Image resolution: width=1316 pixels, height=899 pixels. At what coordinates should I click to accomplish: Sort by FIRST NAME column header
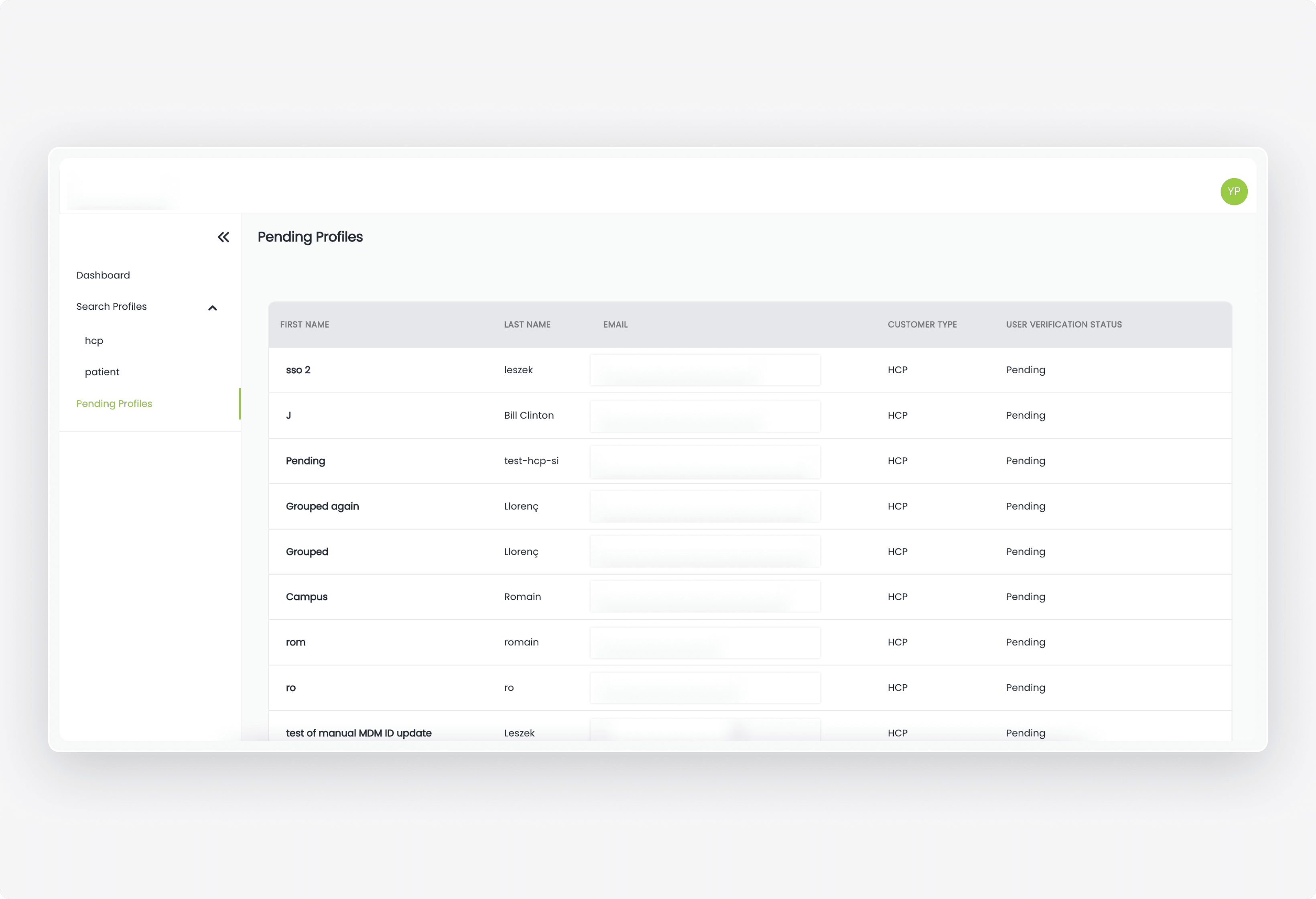pos(305,325)
